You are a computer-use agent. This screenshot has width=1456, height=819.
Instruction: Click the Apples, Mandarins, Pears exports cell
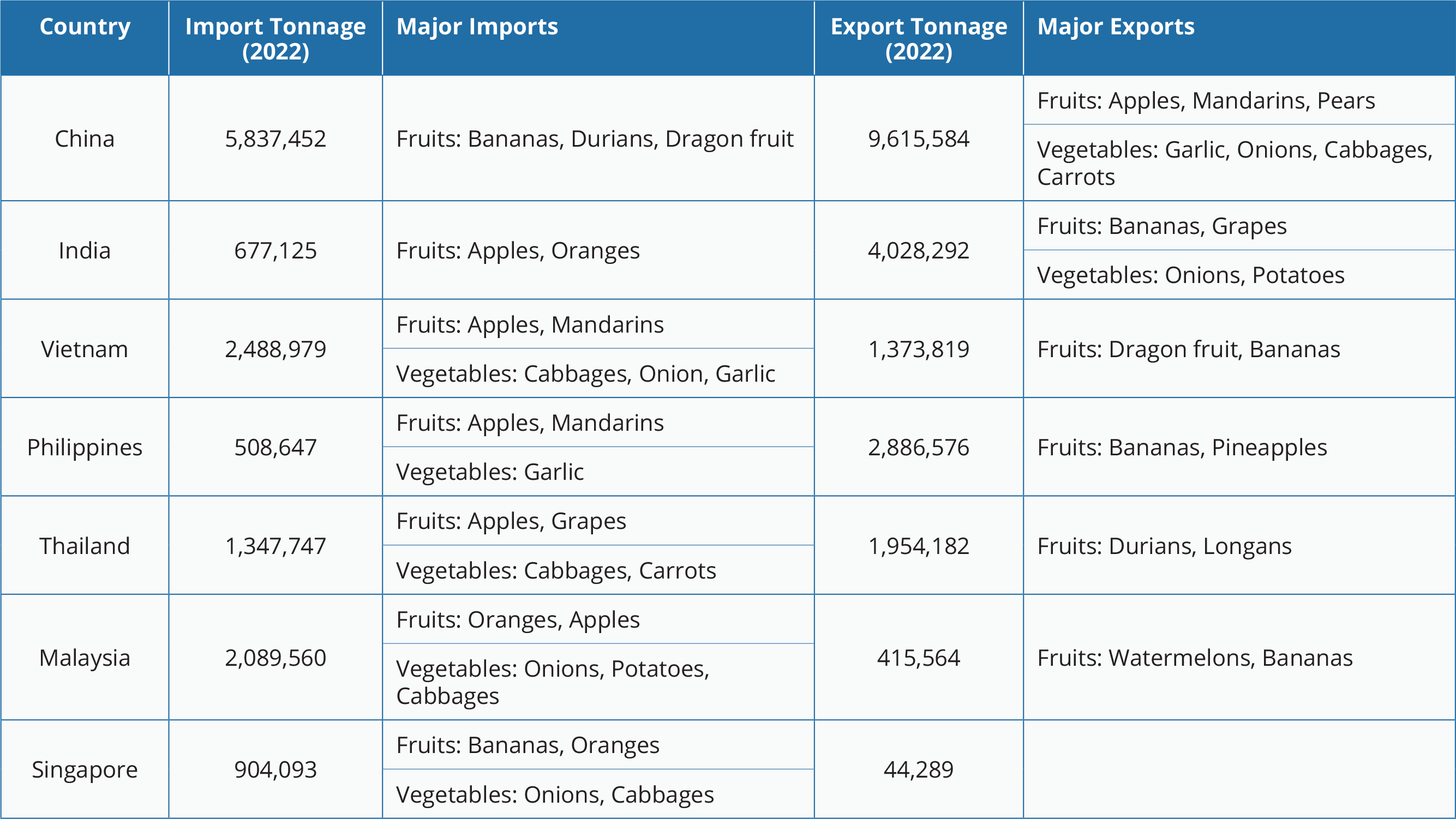click(x=1206, y=100)
